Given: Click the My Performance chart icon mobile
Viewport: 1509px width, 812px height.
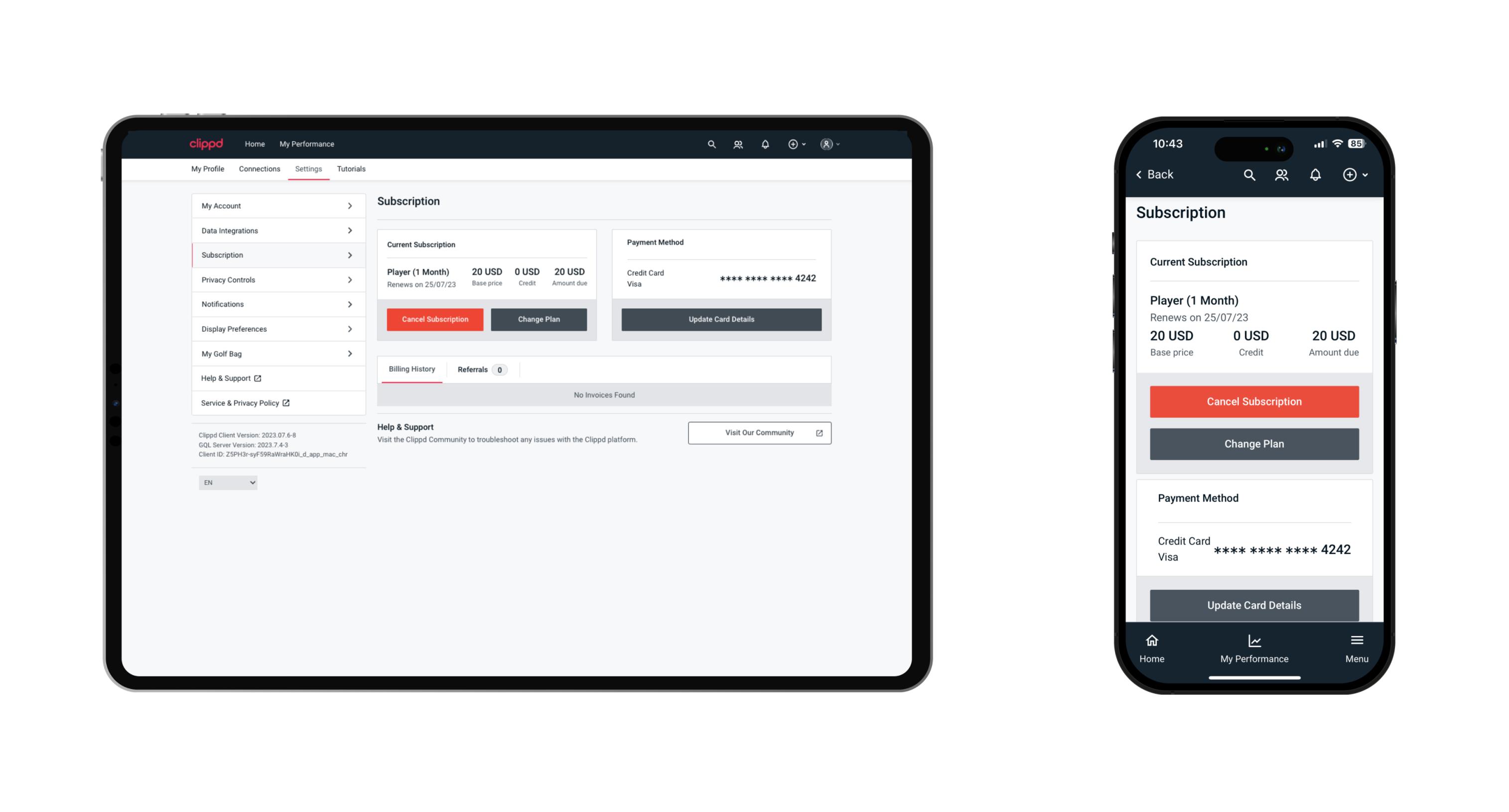Looking at the screenshot, I should coord(1255,640).
